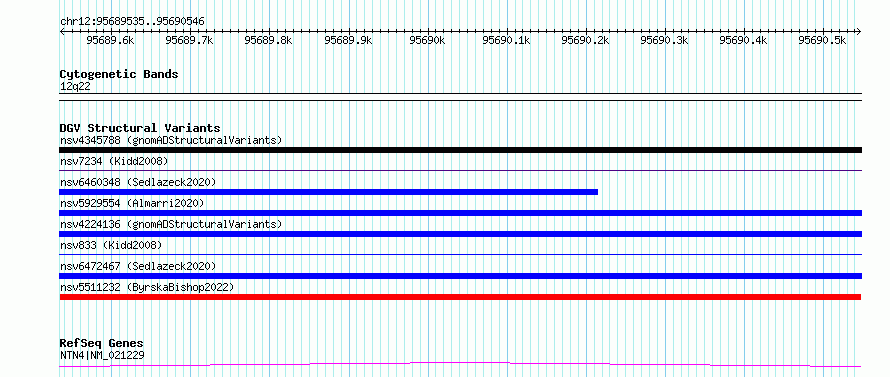
Task: Click nsv4345788 (gnomADStructuralVariants) label
Action: [x=171, y=140]
